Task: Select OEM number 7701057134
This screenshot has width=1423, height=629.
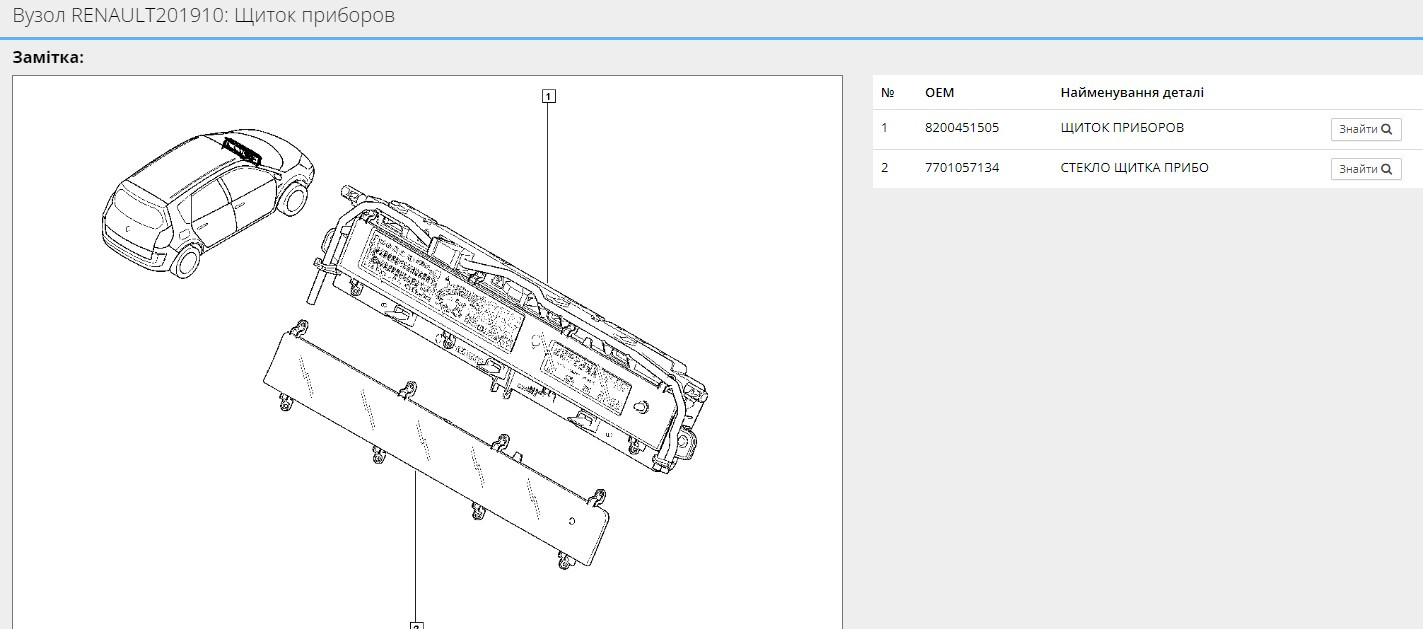Action: pos(961,168)
